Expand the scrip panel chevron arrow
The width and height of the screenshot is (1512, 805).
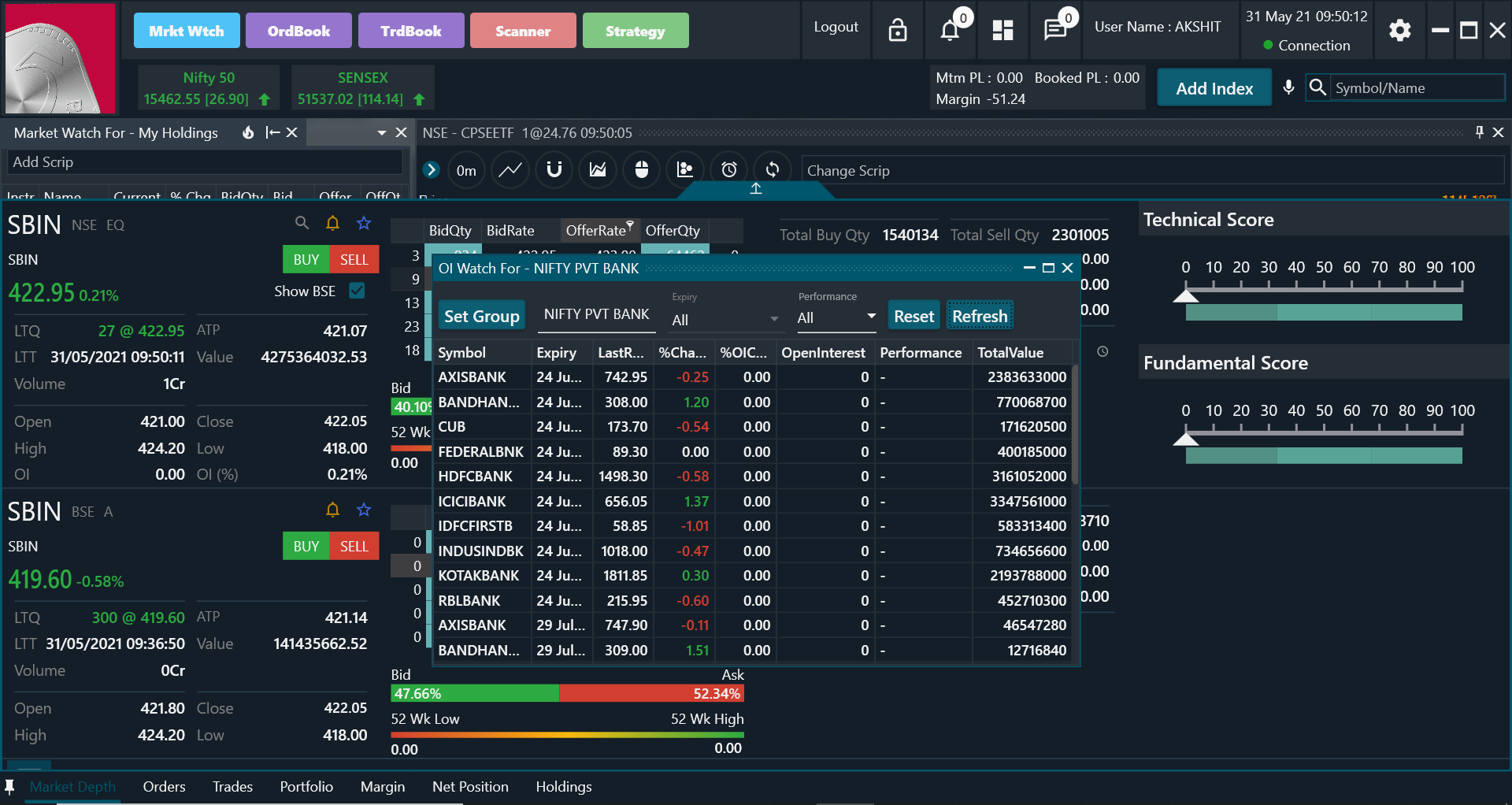click(x=431, y=169)
